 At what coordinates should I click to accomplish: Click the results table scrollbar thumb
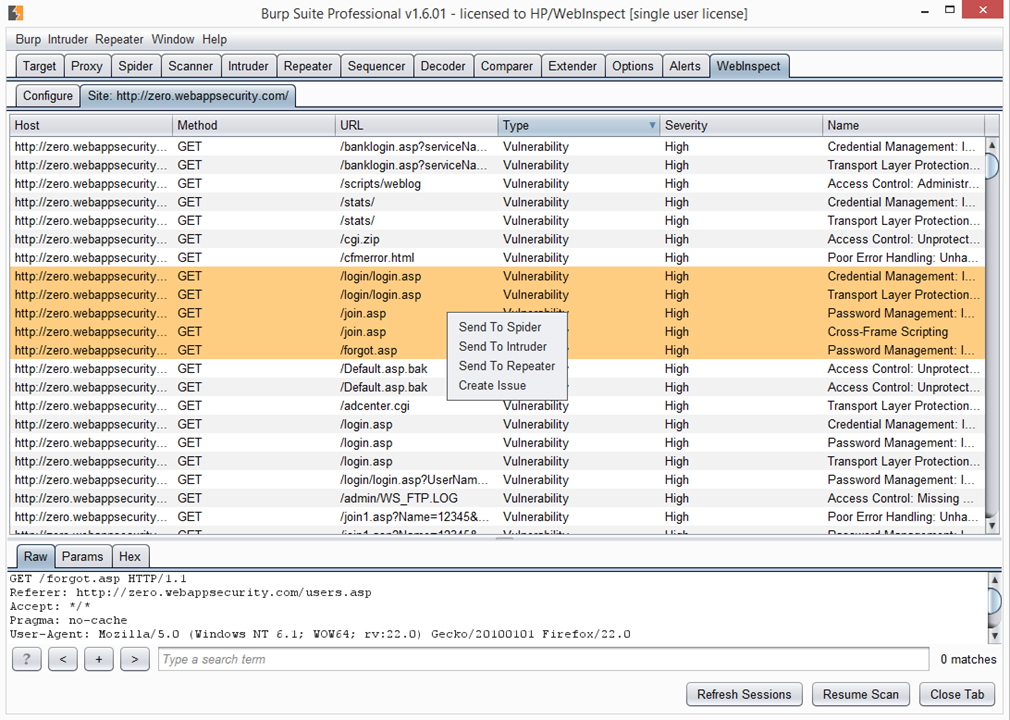click(992, 165)
